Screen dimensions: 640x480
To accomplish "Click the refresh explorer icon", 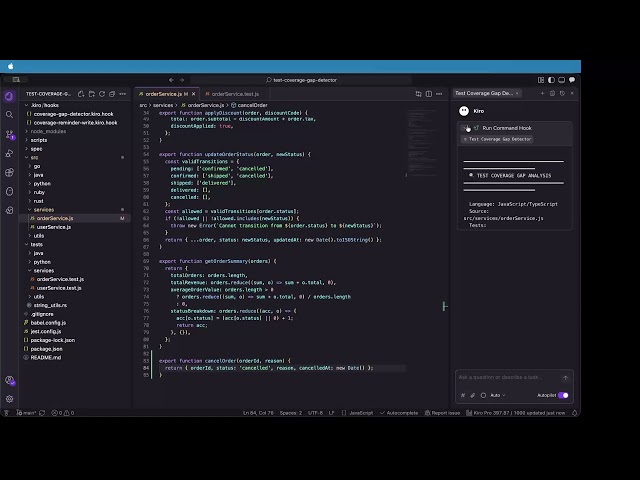I will pyautogui.click(x=102, y=94).
